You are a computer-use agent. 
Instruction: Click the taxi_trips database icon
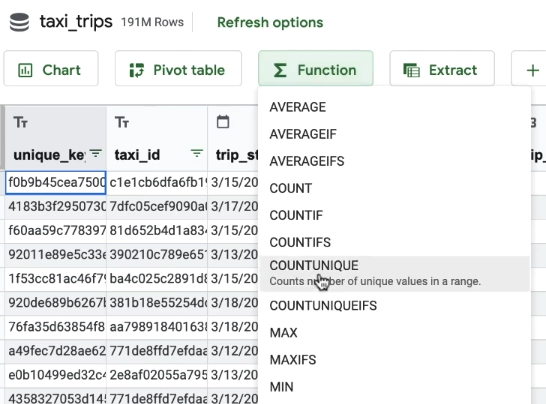tap(19, 22)
